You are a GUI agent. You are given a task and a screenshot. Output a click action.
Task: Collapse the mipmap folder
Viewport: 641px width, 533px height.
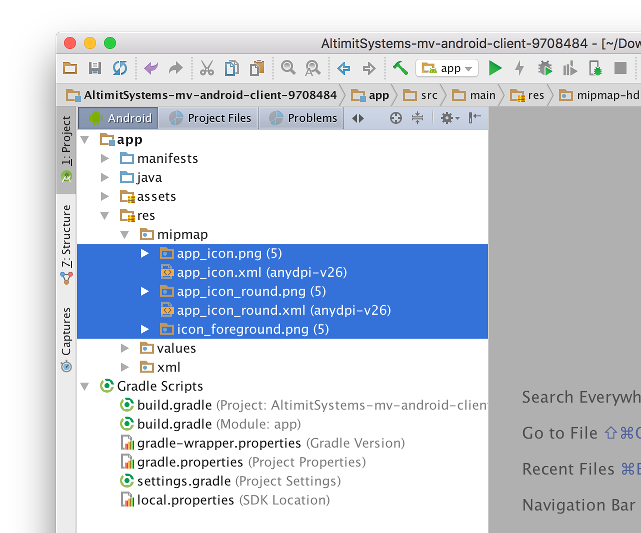pos(125,235)
